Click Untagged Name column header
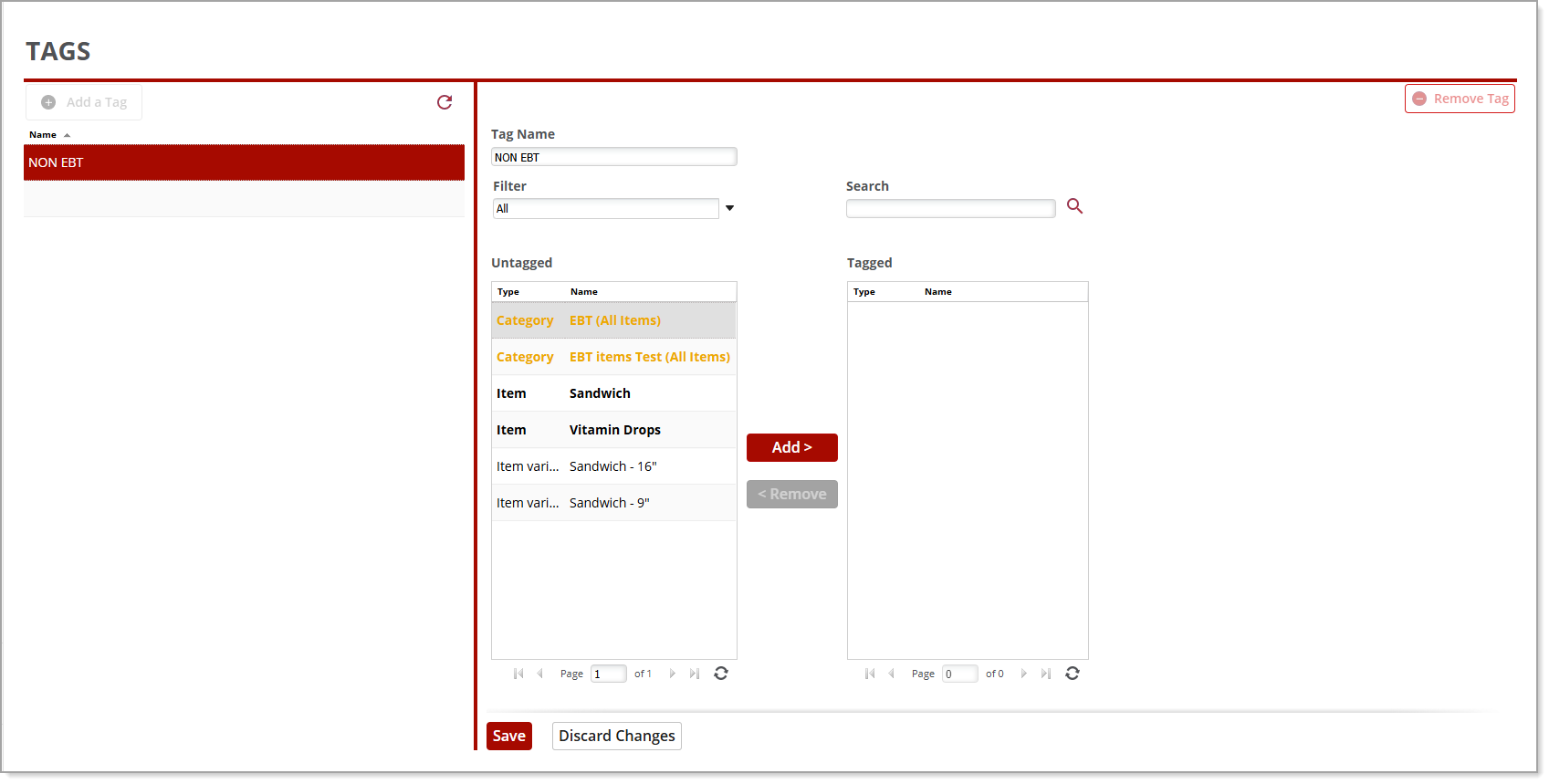The height and width of the screenshot is (784, 1549). (584, 292)
